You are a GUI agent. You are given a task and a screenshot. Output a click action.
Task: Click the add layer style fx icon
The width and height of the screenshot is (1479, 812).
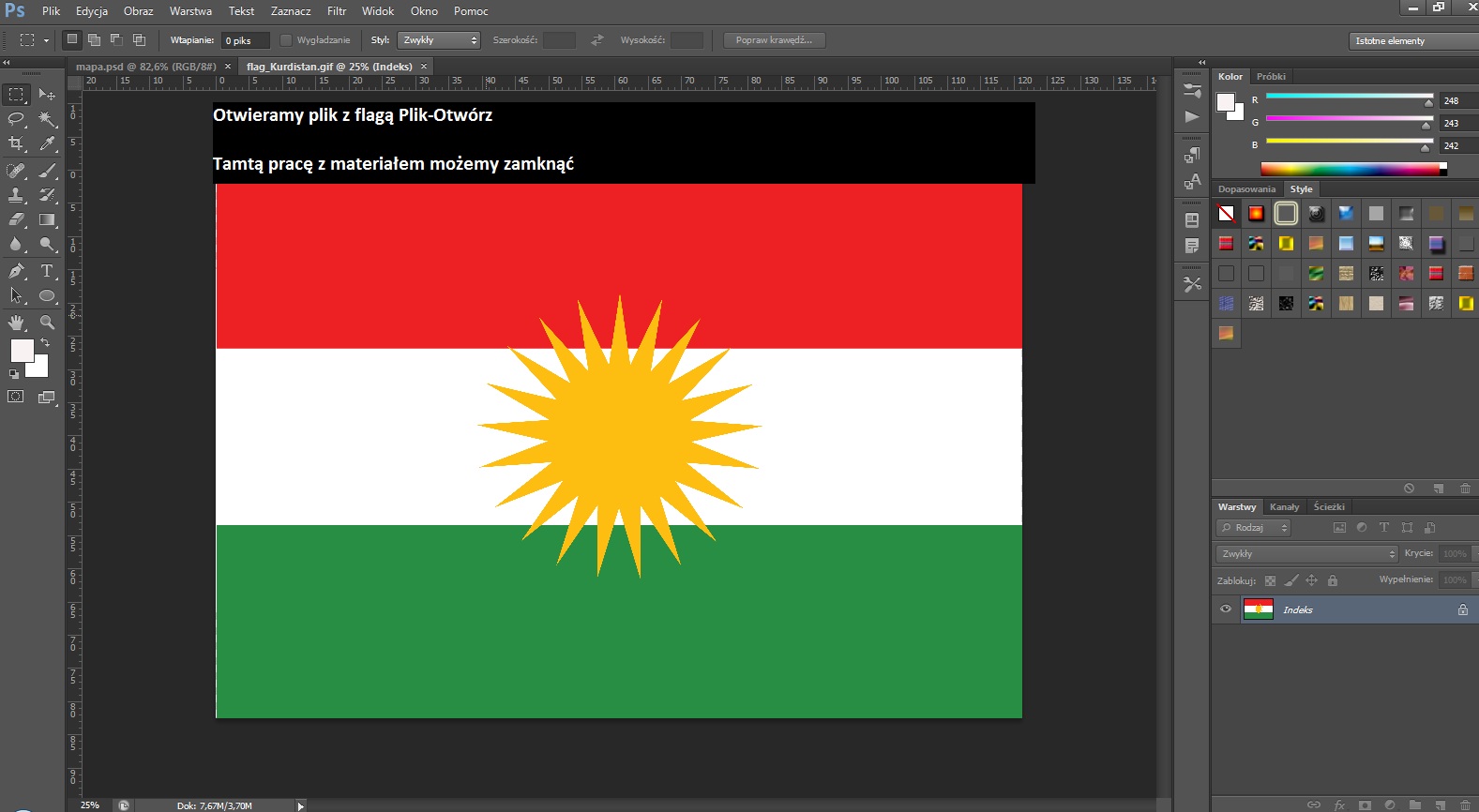click(x=1339, y=804)
